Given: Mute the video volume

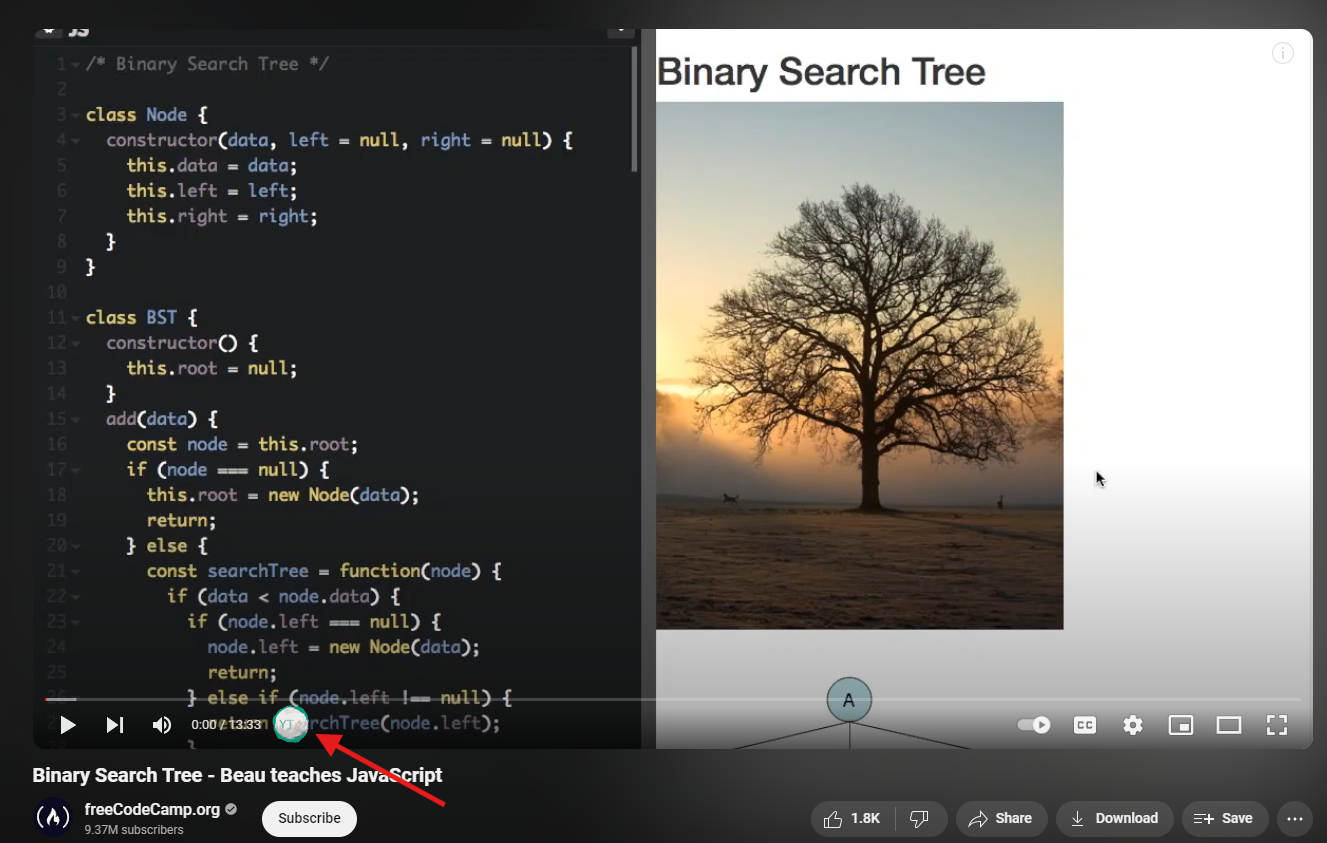Looking at the screenshot, I should pos(162,725).
